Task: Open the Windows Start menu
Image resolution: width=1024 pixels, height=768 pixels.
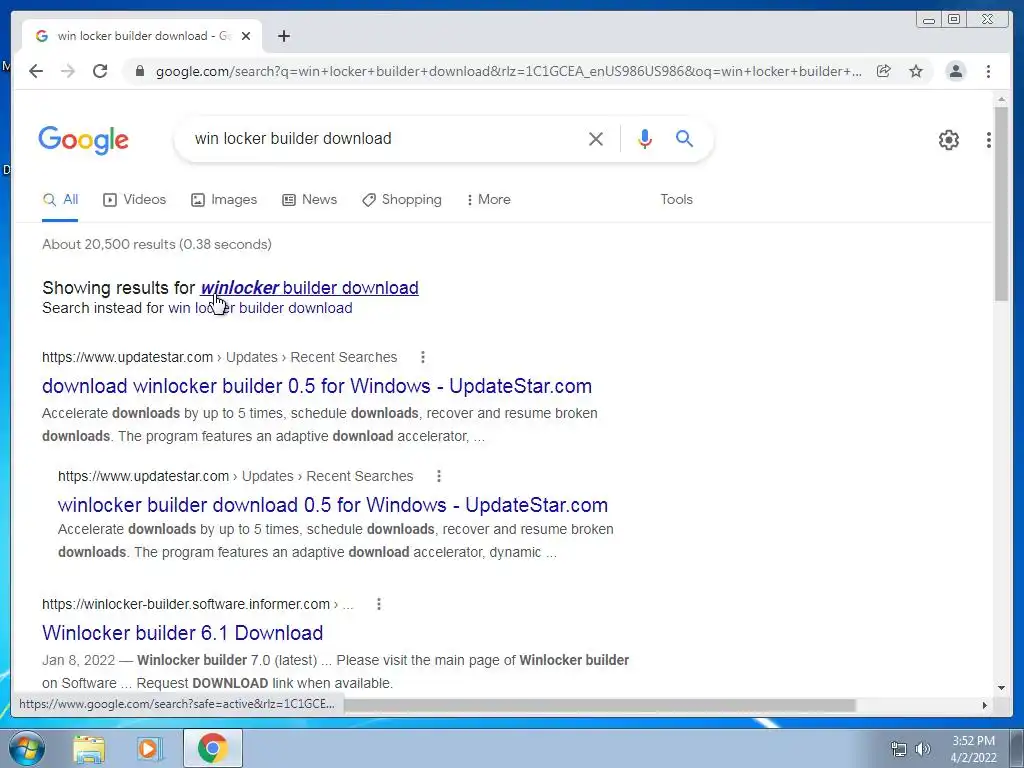Action: tap(27, 748)
